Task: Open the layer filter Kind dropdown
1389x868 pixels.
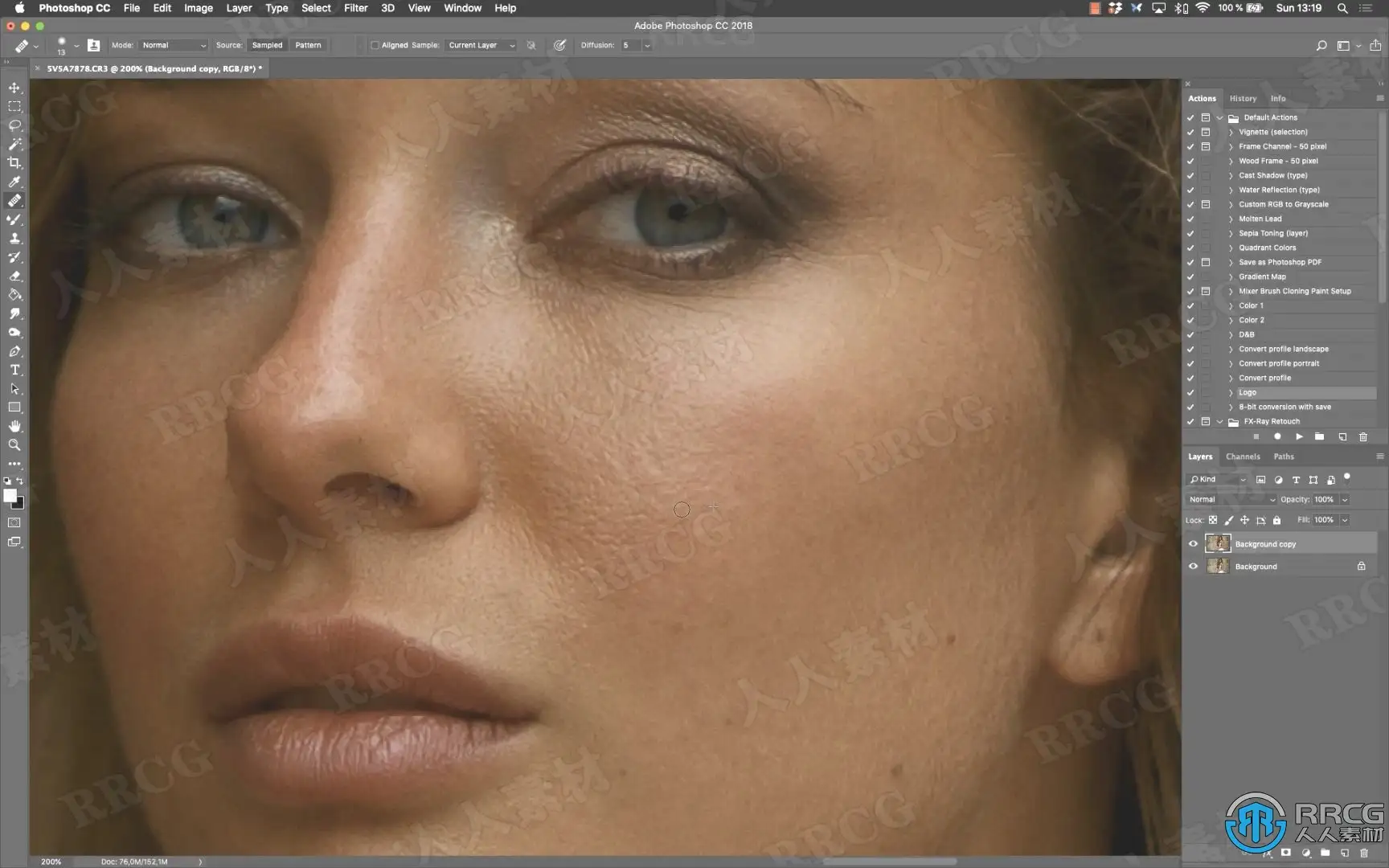Action: 1218,480
